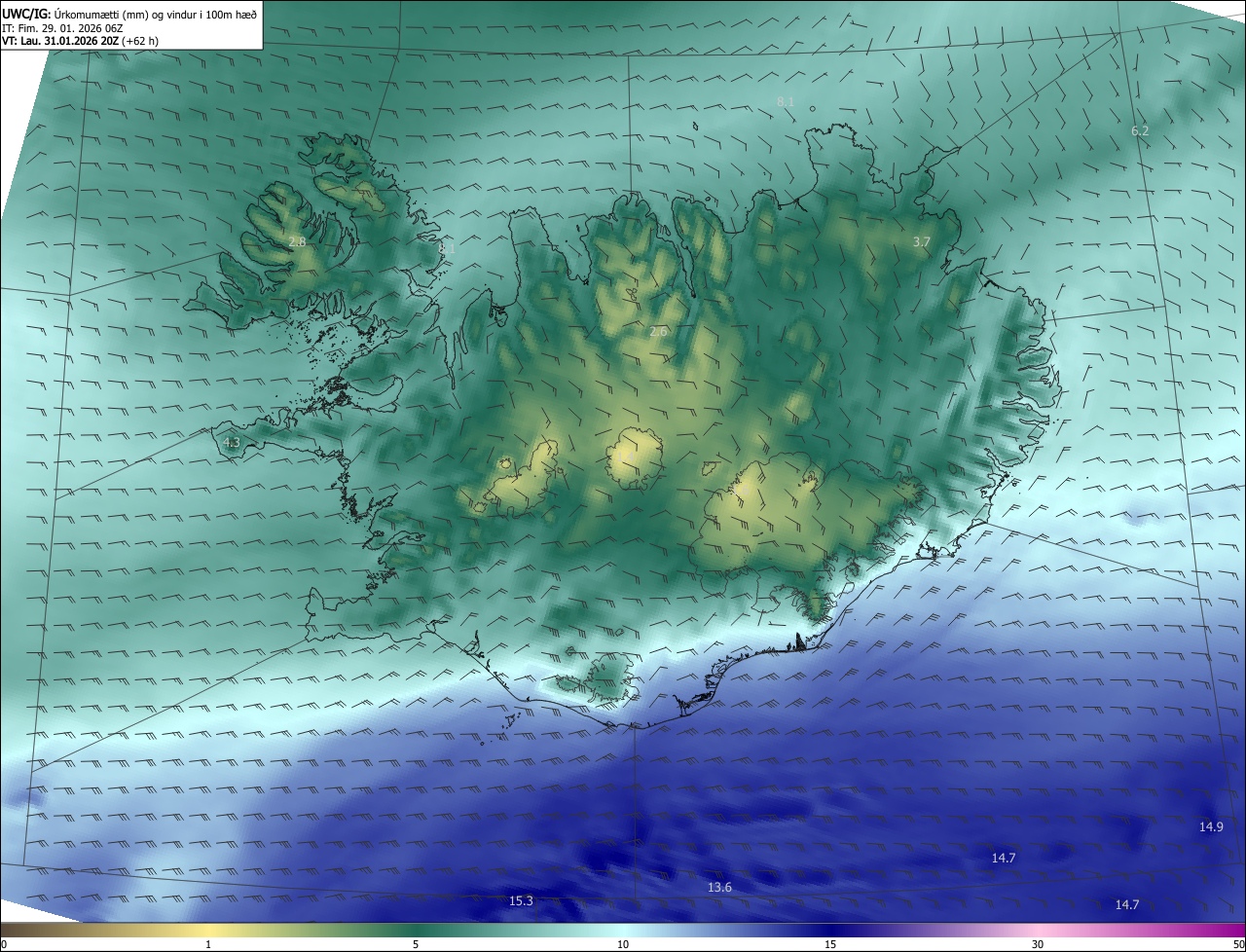Click the 8.1 value north of the north coast

tap(786, 101)
